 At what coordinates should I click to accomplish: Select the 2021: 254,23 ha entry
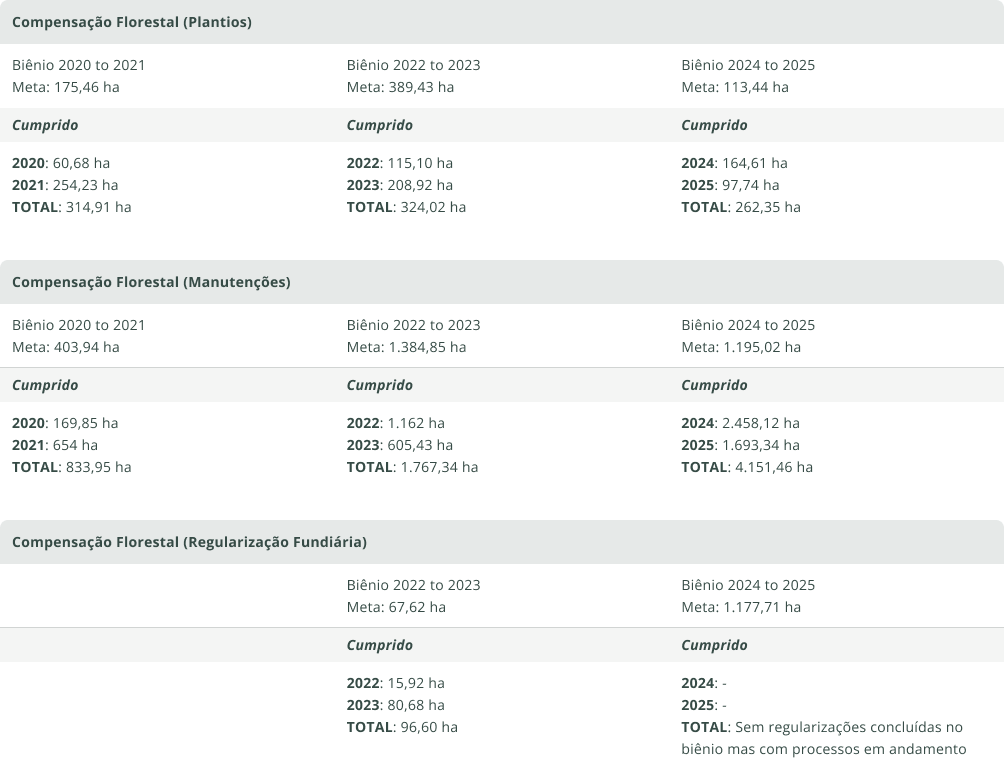tap(65, 185)
